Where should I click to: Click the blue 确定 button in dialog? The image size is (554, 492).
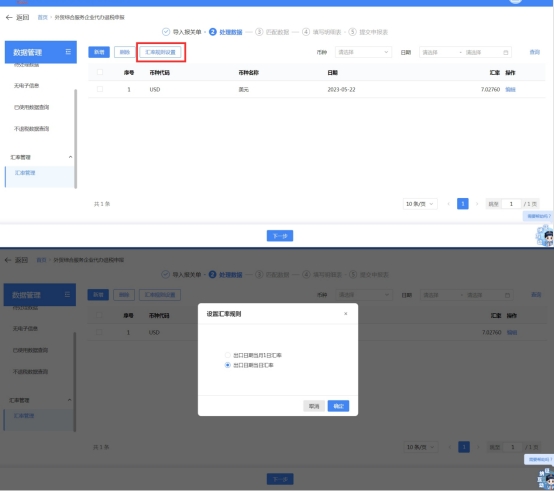[338, 406]
